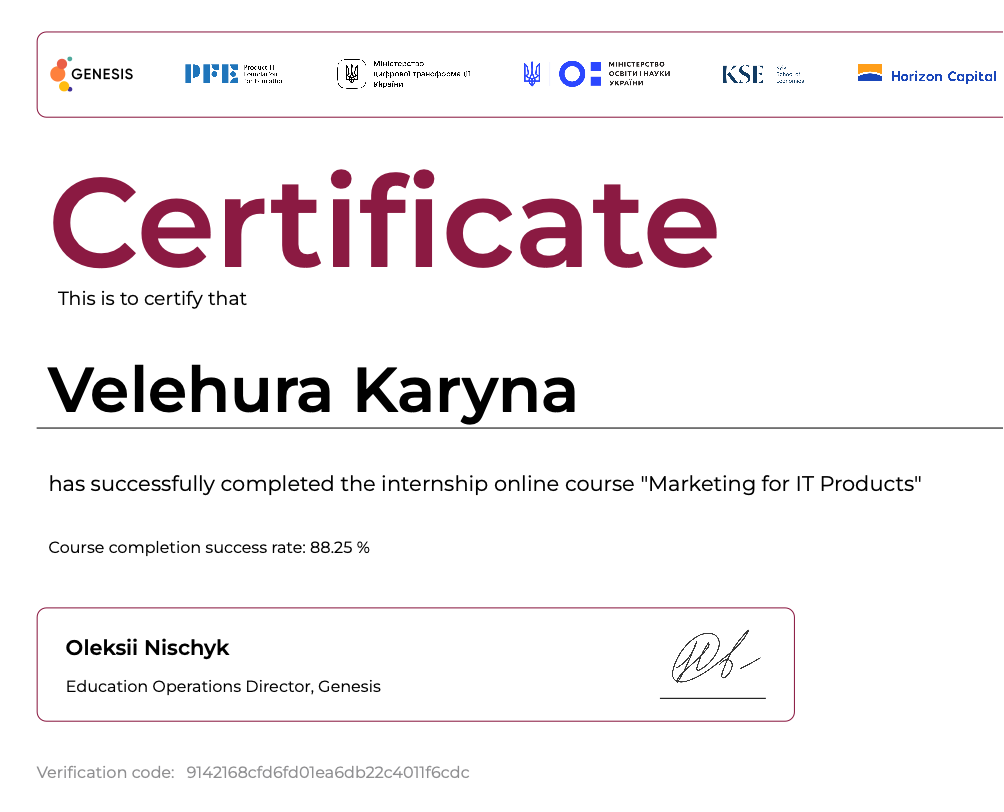Click the 'This is to certify that' text
Screen dimensions: 1004x812
click(x=152, y=298)
